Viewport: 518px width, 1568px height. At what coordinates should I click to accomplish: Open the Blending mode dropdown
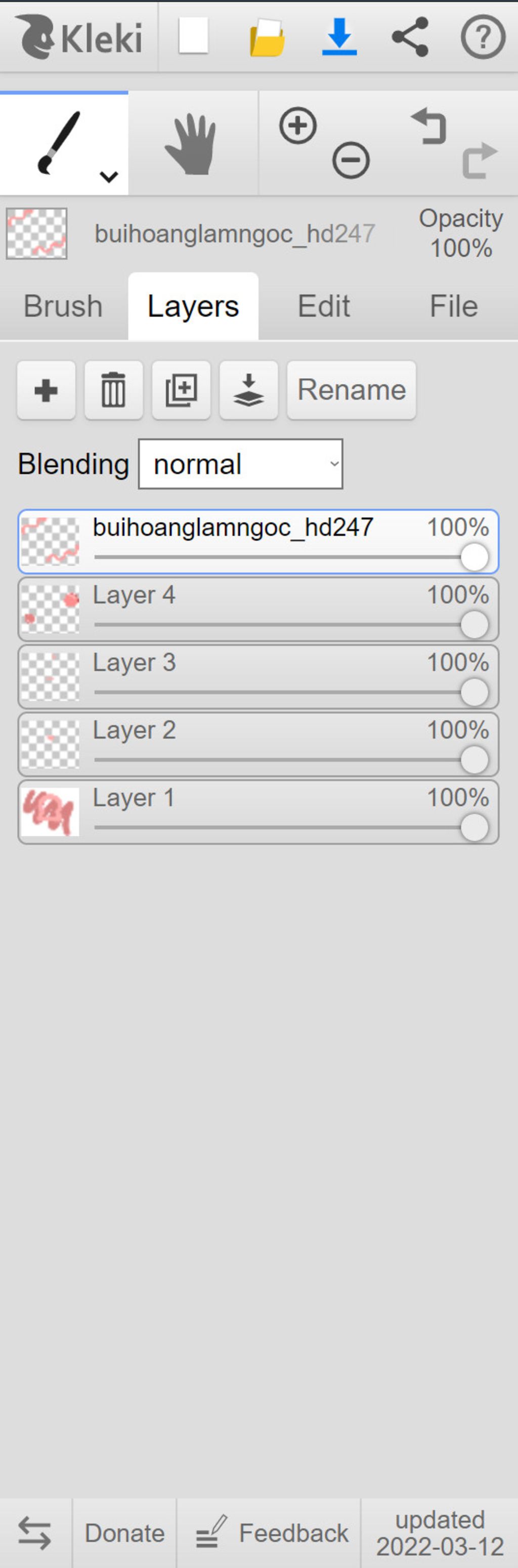[241, 464]
